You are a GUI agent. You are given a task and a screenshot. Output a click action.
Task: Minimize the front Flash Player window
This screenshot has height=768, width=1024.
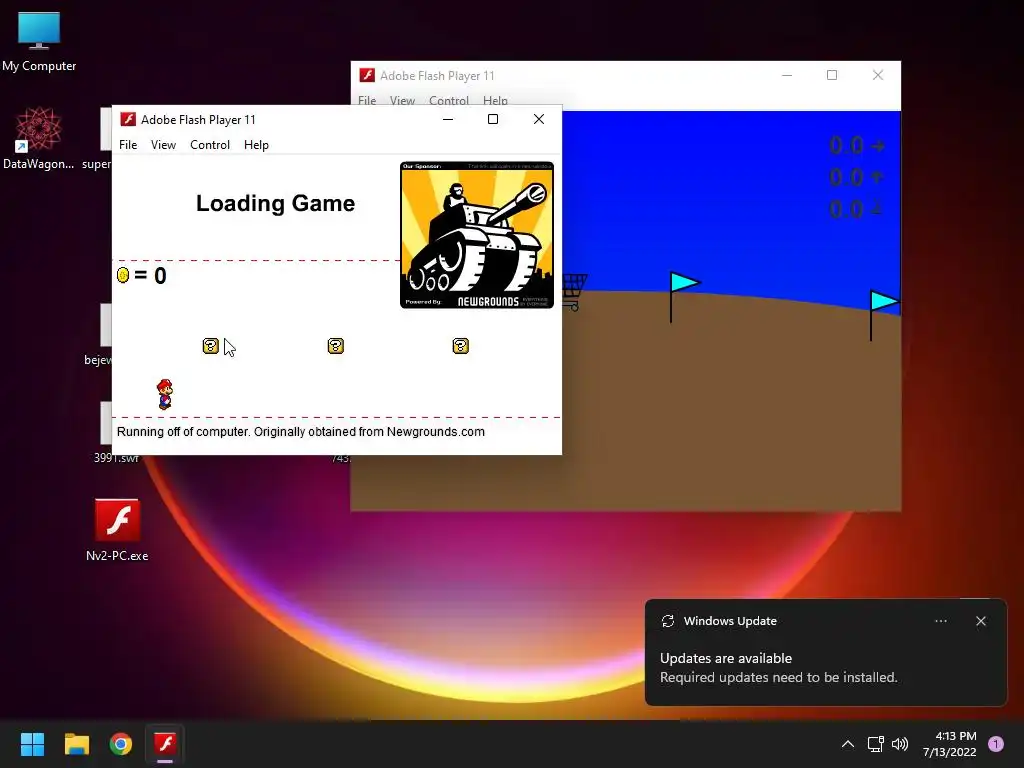pos(448,119)
